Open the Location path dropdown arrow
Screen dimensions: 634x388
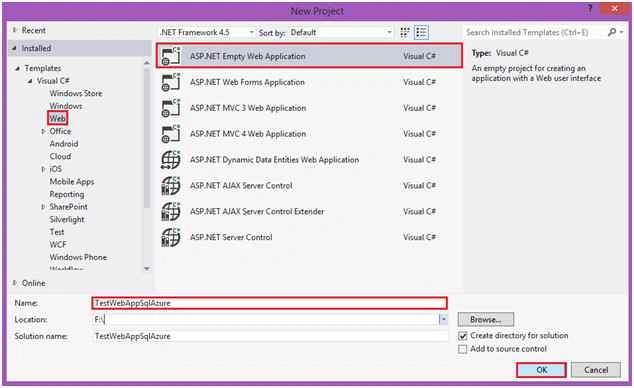(443, 319)
